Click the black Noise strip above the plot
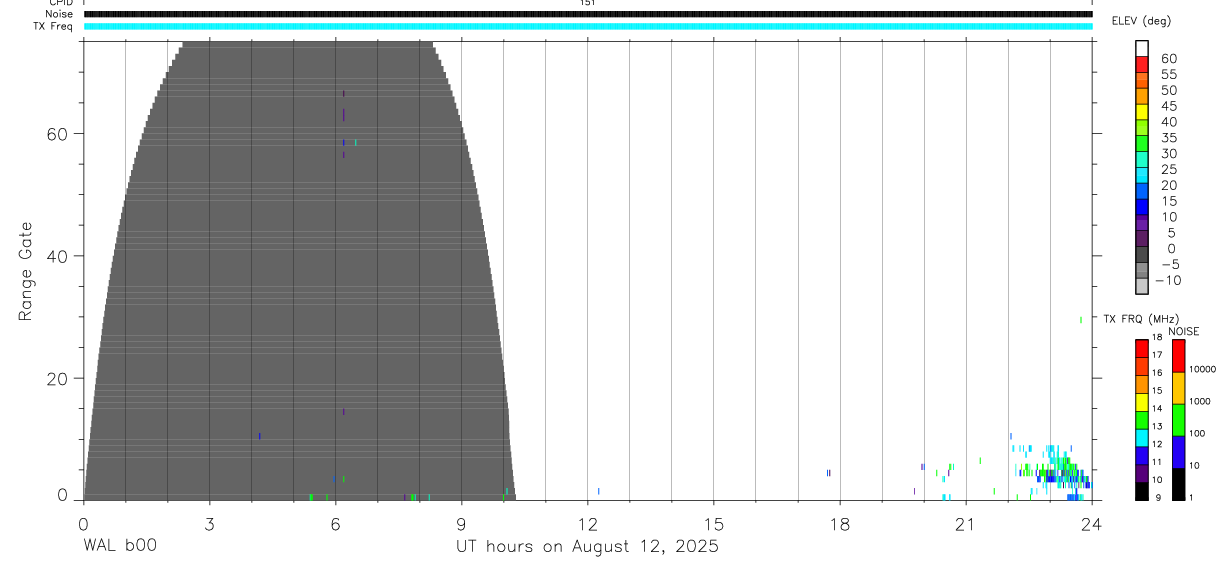The width and height of the screenshot is (1228, 567). click(x=588, y=14)
